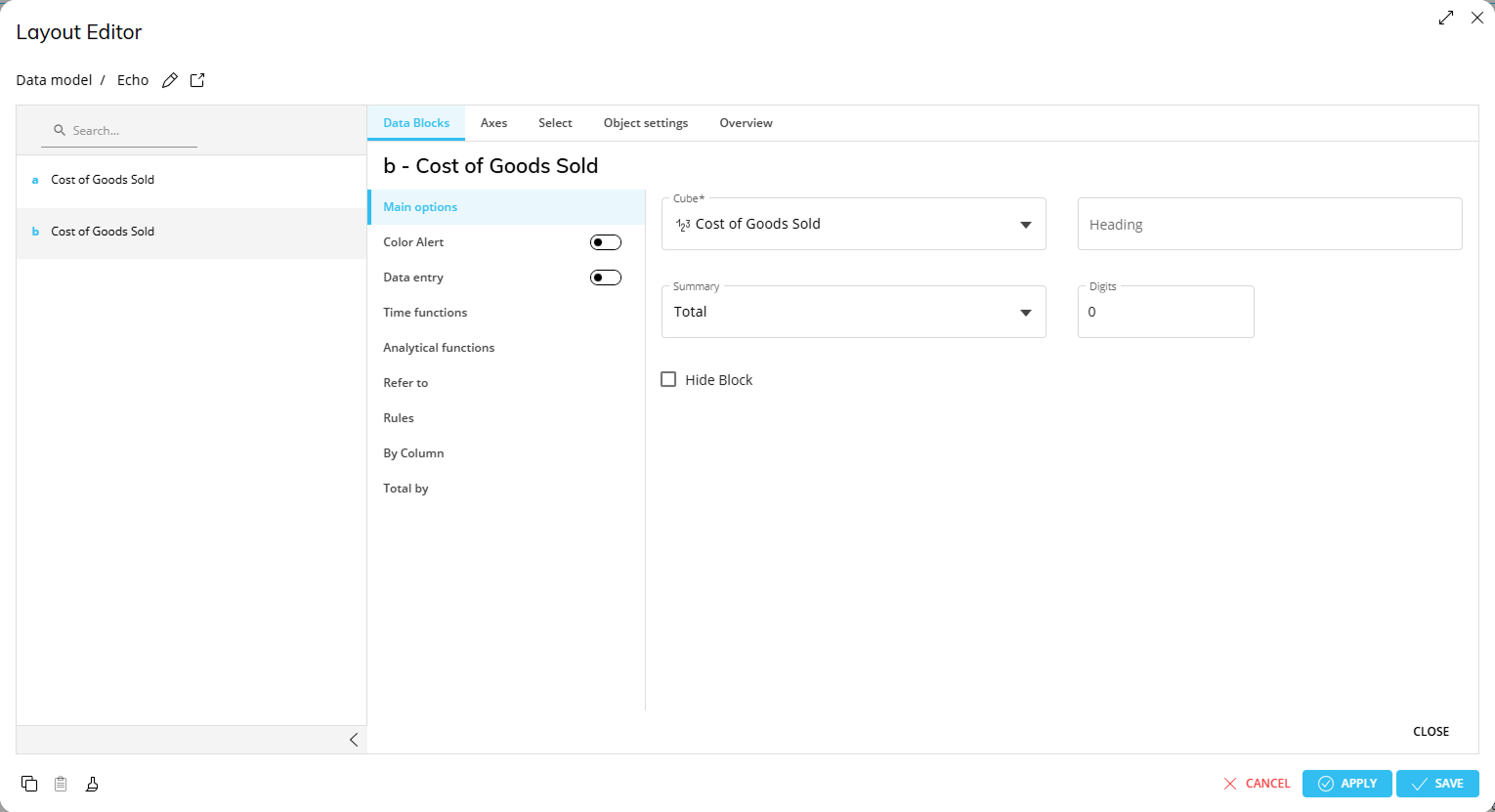This screenshot has height=812, width=1495.
Task: Select block b Cost of Goods Sold
Action: point(192,233)
